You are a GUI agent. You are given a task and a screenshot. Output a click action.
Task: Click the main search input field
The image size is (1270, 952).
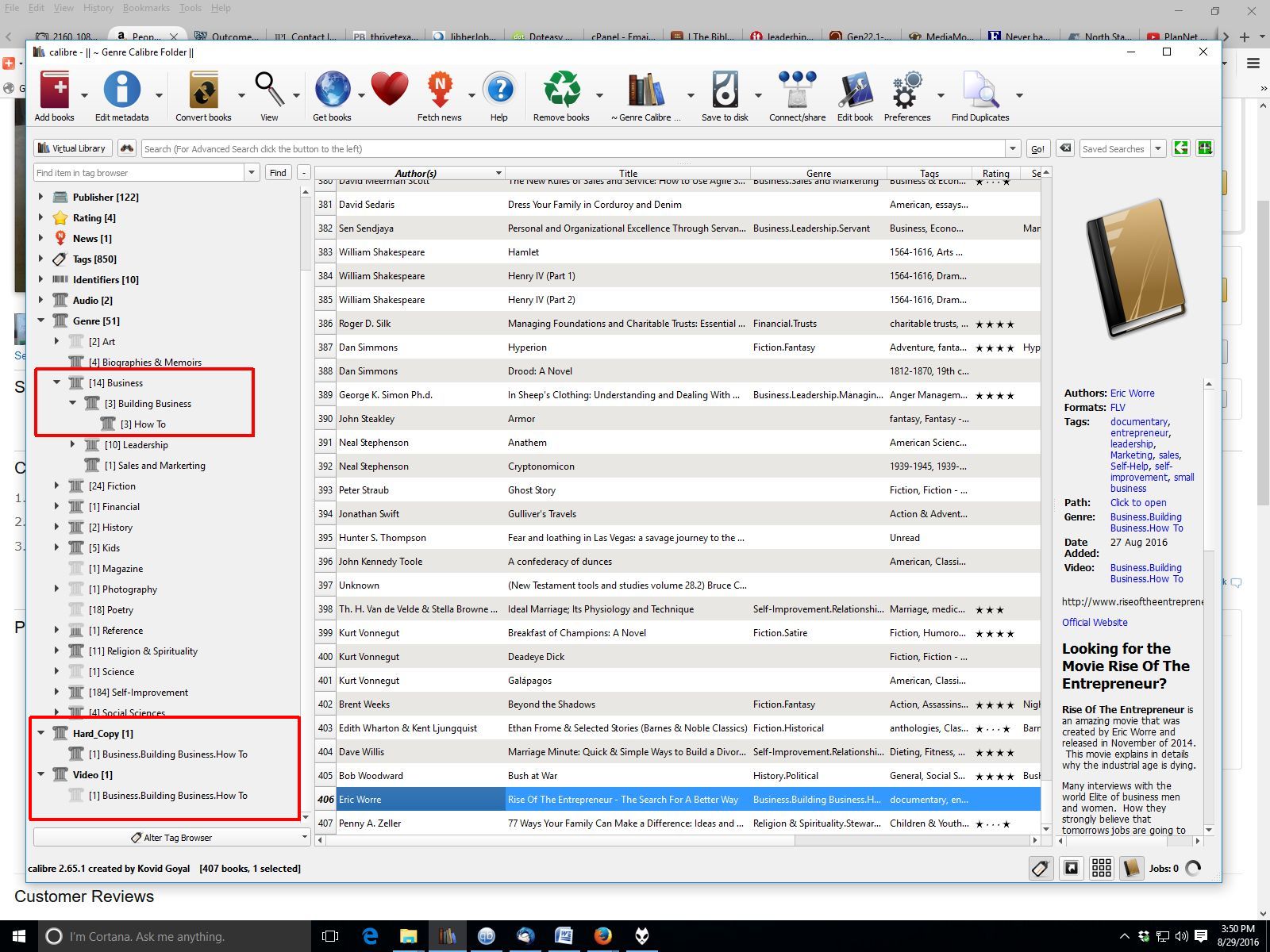[x=573, y=148]
